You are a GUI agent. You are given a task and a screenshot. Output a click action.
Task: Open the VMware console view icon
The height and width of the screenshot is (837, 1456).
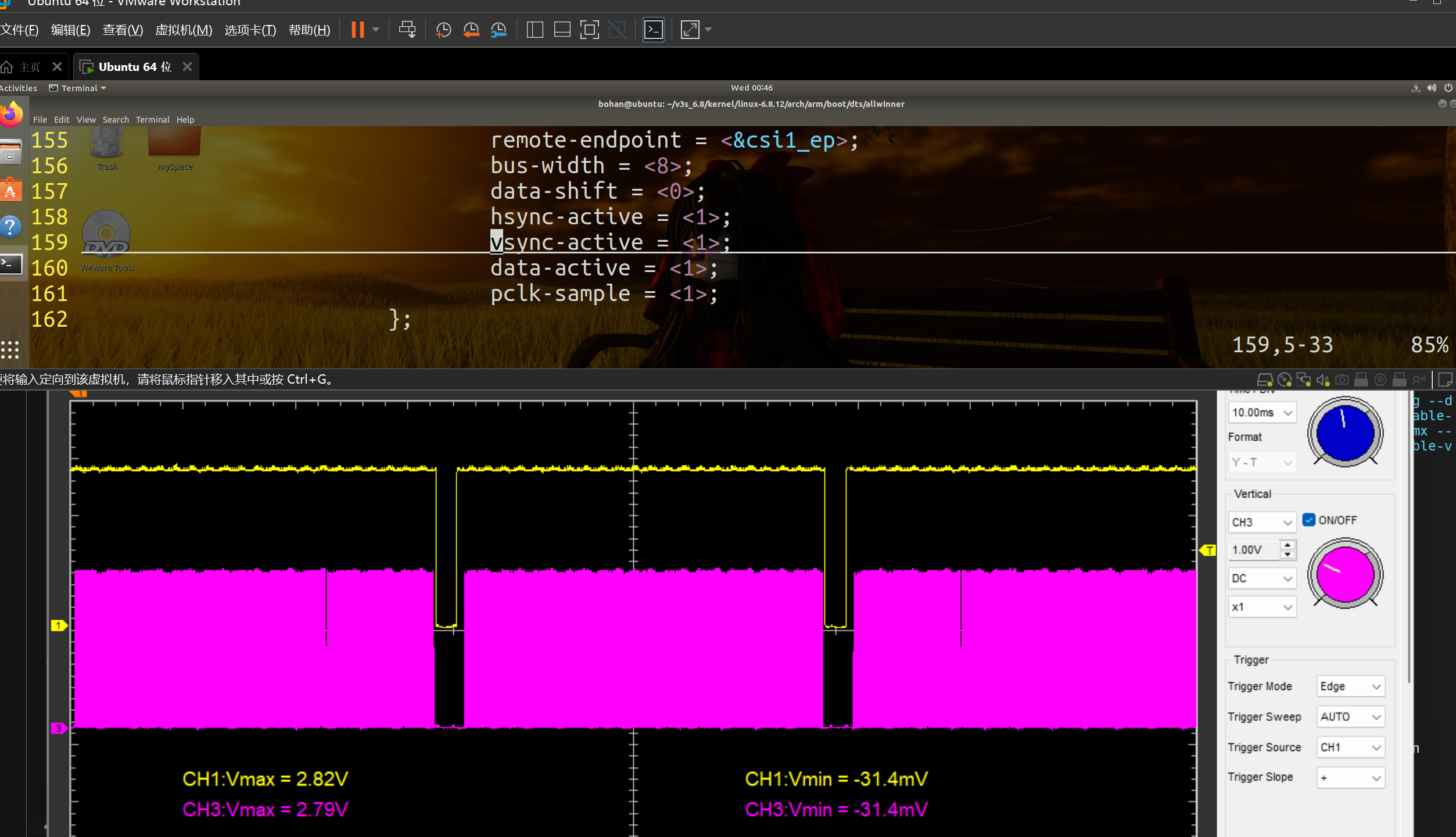[x=654, y=30]
